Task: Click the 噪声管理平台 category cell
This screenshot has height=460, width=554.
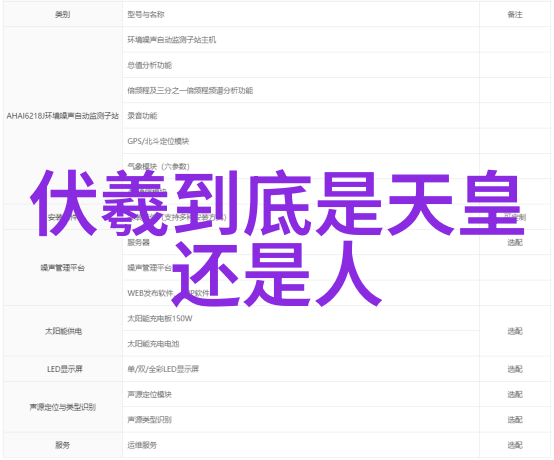Action: point(63,267)
